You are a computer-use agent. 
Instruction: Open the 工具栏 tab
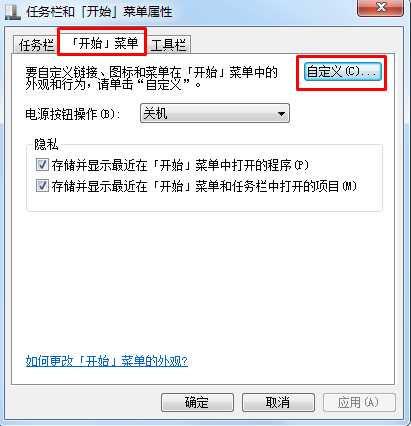pyautogui.click(x=169, y=45)
